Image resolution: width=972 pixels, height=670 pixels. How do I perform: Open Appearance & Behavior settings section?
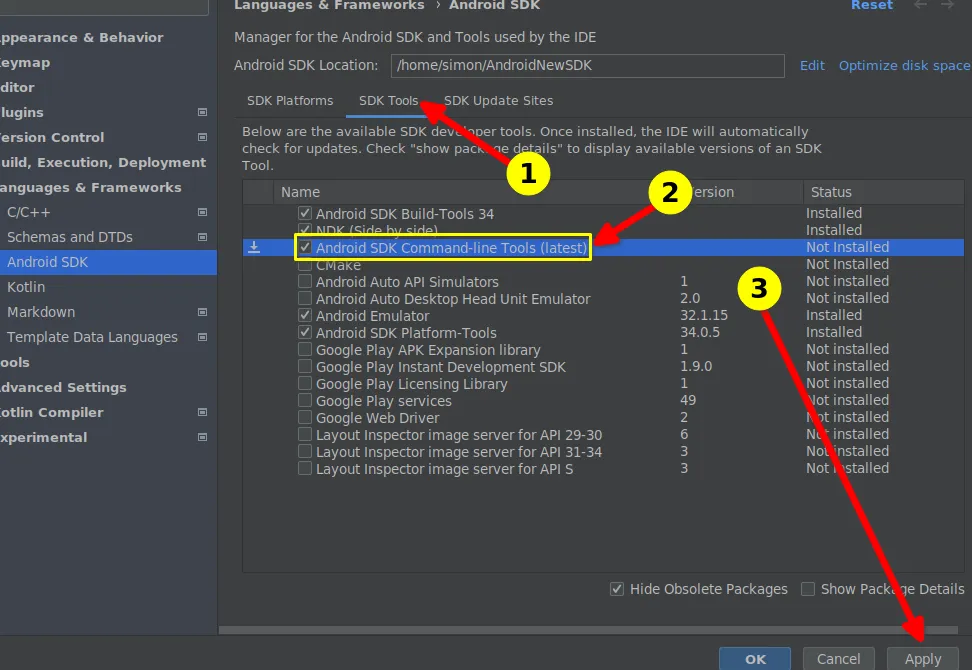(x=82, y=37)
